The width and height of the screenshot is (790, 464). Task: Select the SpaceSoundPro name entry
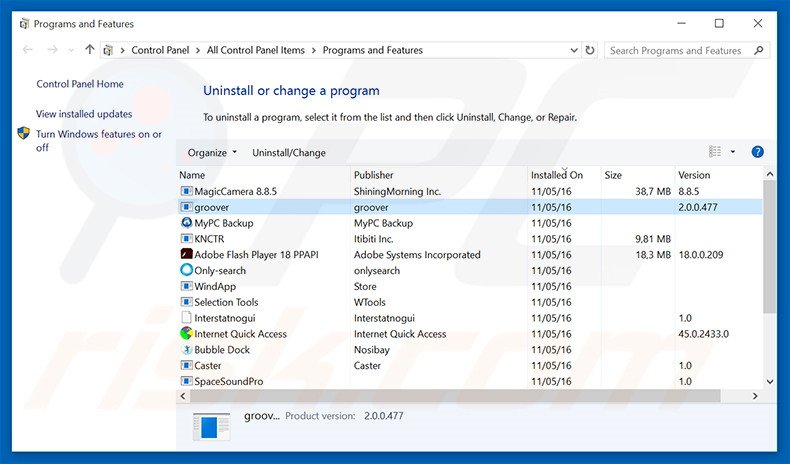pos(229,381)
